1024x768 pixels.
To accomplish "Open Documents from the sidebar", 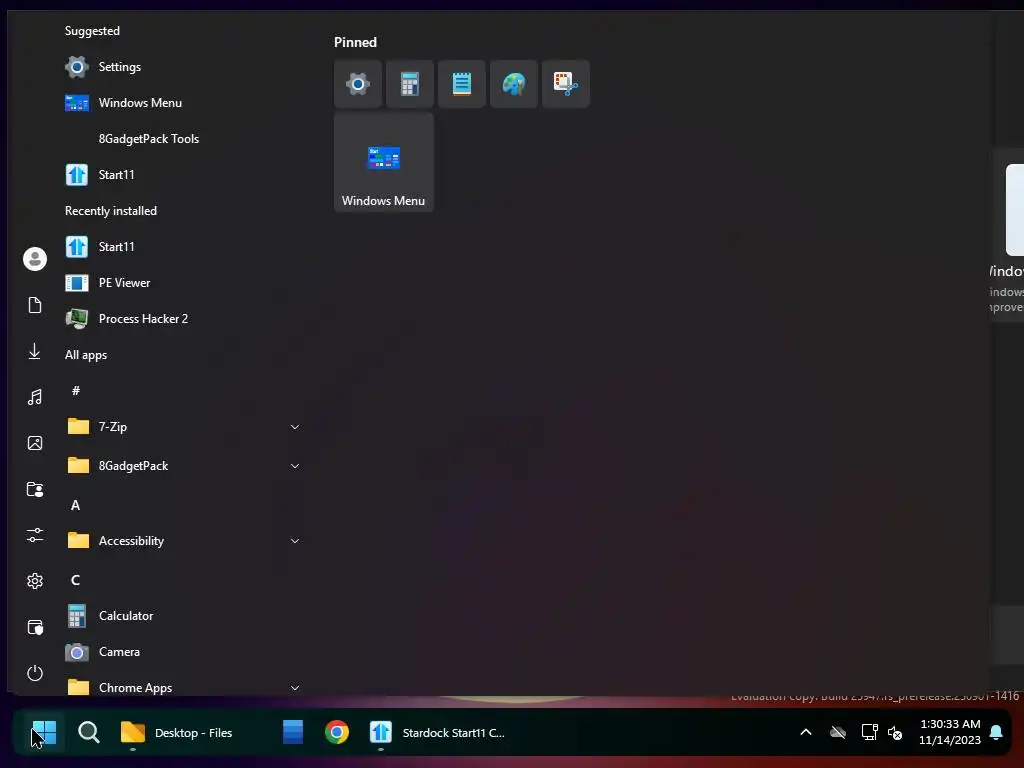I will pyautogui.click(x=35, y=305).
